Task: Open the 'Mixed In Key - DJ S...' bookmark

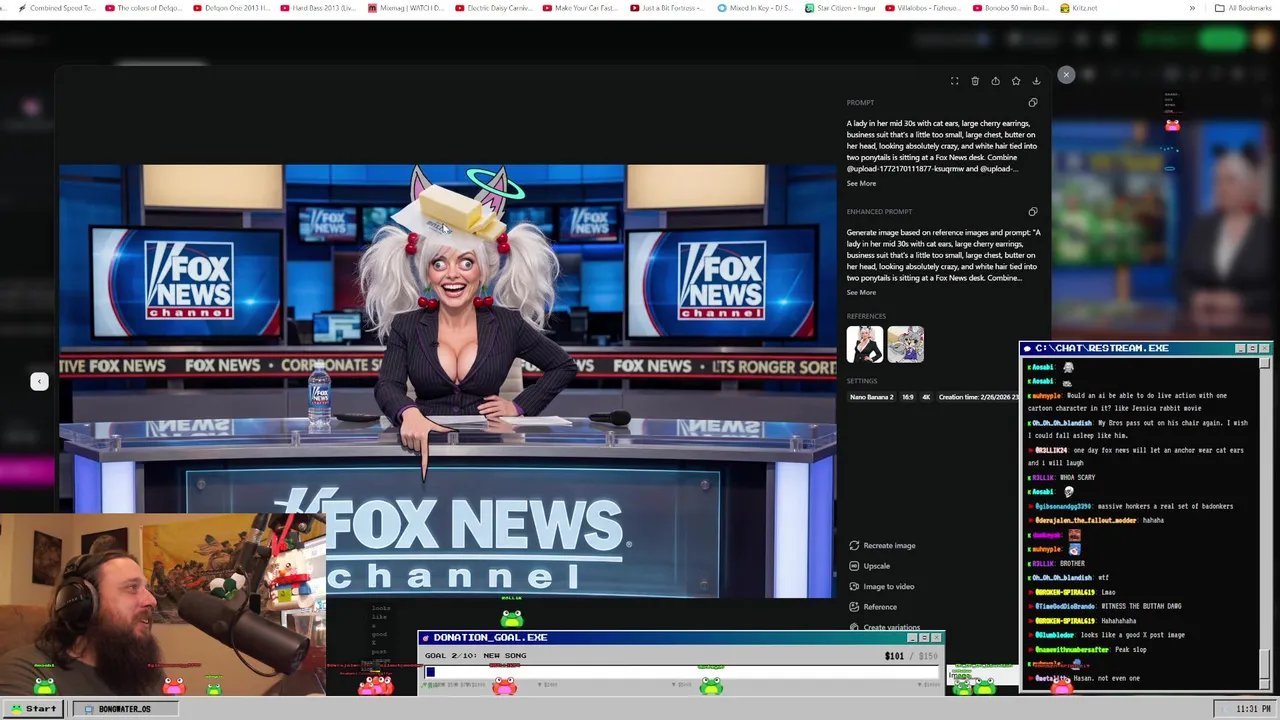Action: (x=756, y=8)
